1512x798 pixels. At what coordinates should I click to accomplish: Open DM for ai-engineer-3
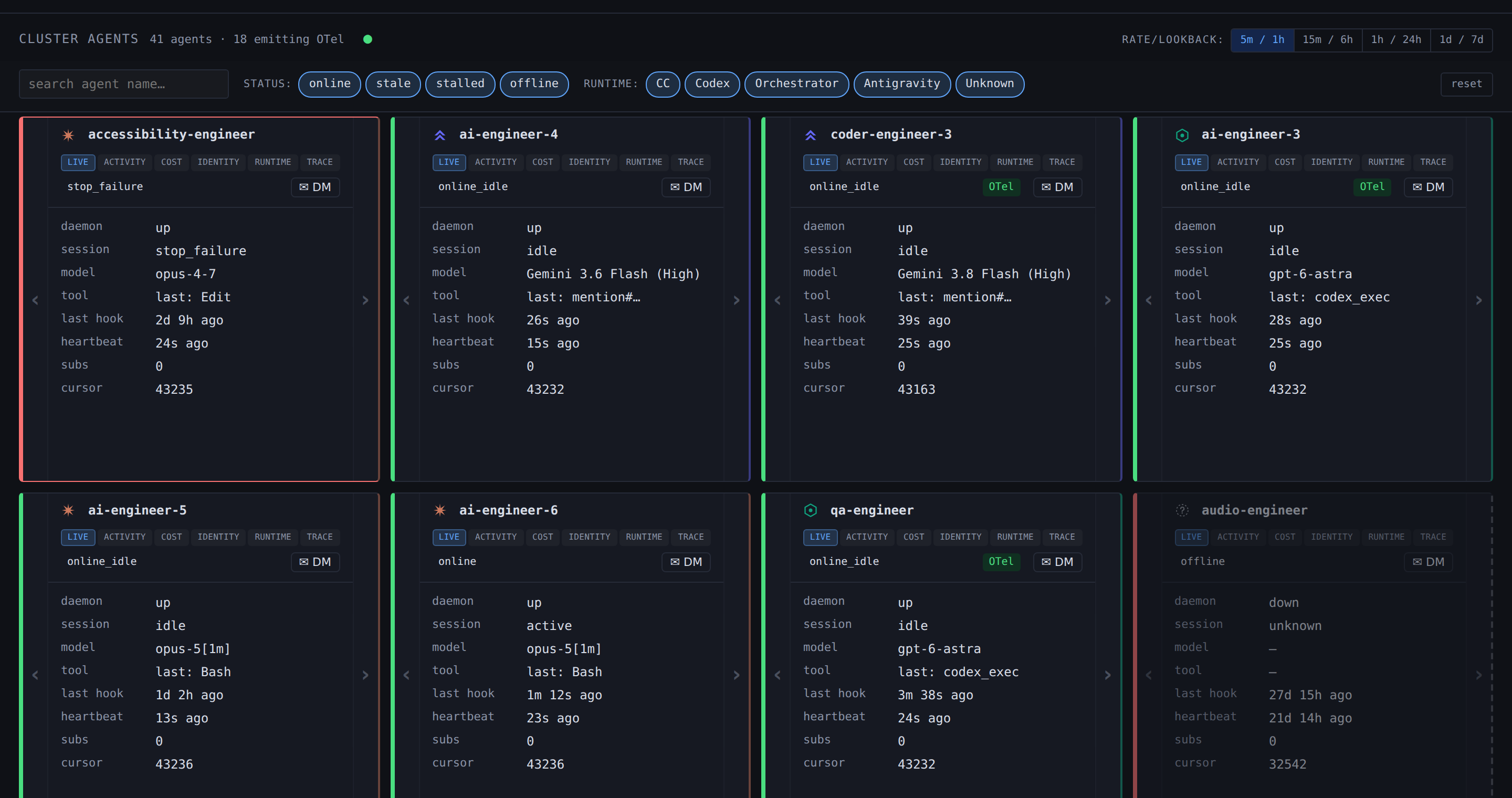click(1428, 187)
